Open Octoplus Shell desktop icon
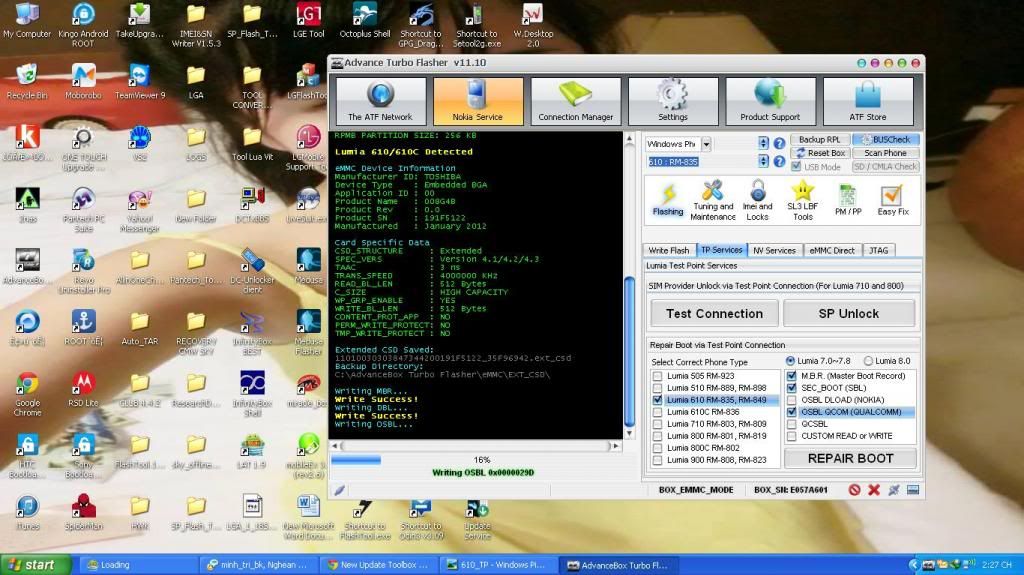The height and width of the screenshot is (575, 1024). point(364,22)
